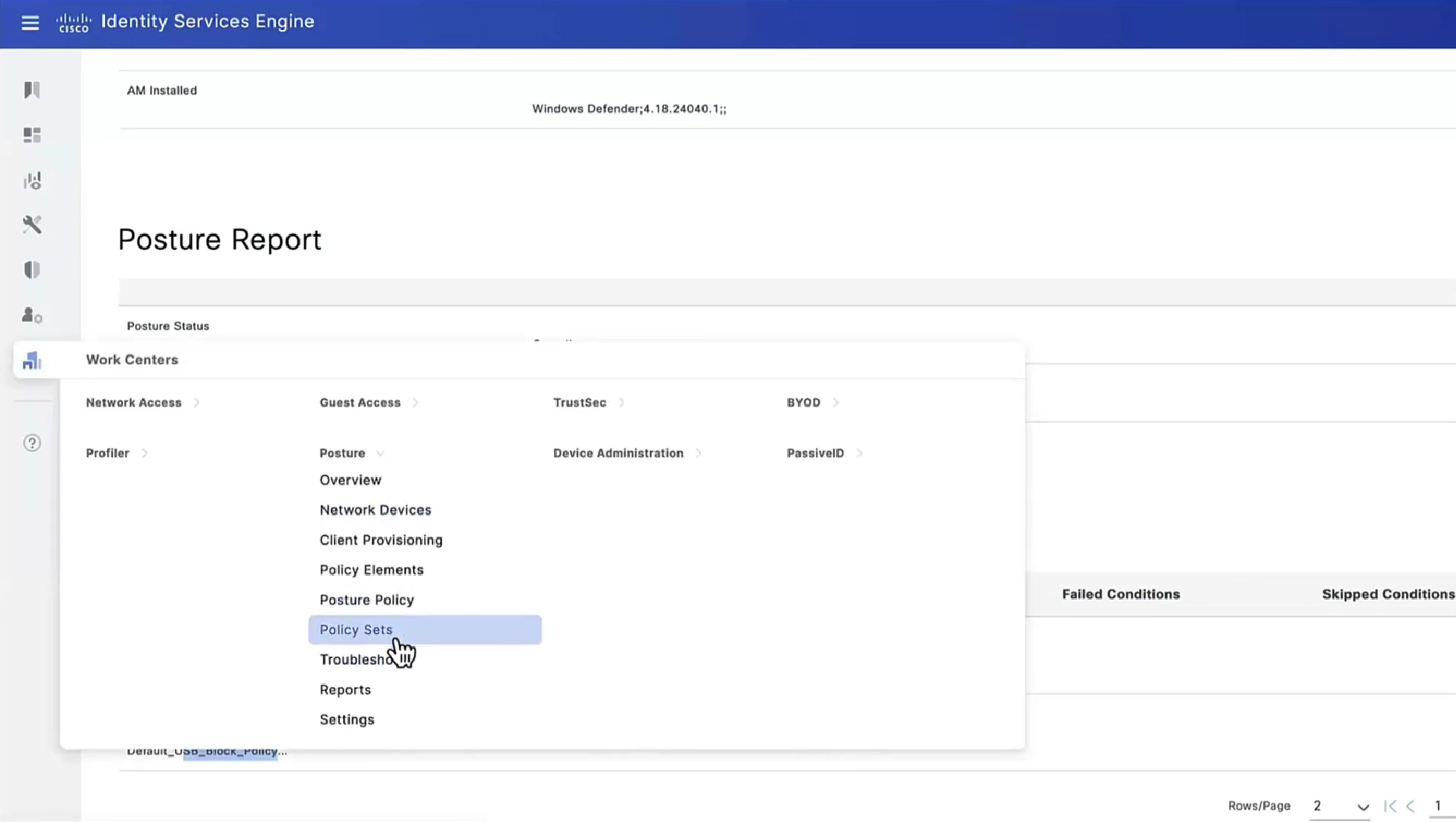
Task: Open Settings under Posture menu
Action: point(347,720)
